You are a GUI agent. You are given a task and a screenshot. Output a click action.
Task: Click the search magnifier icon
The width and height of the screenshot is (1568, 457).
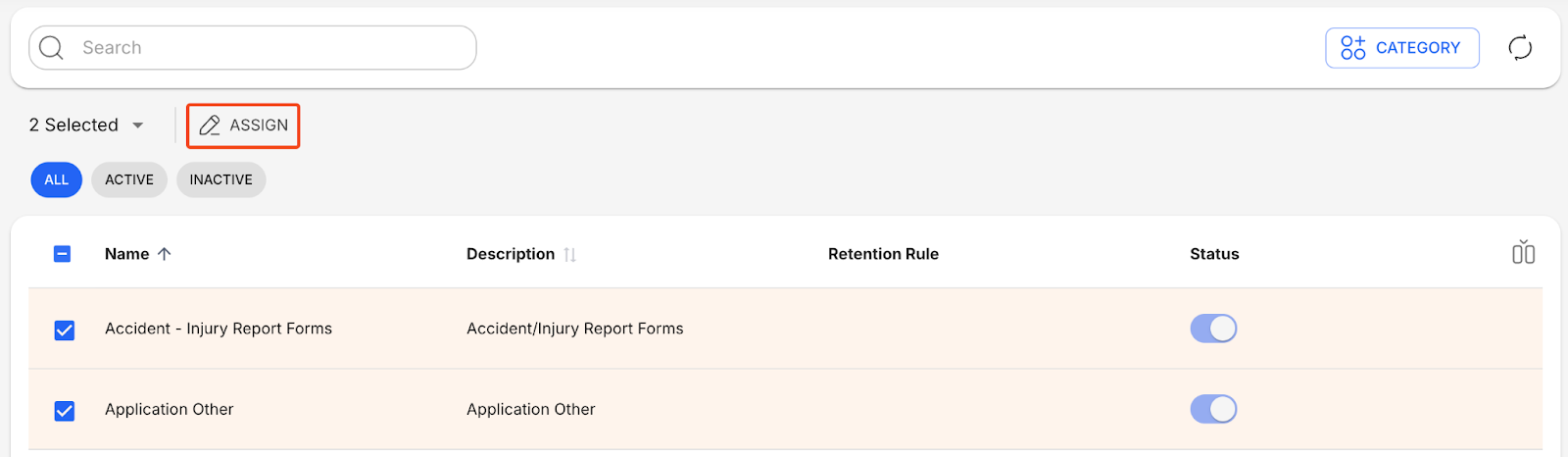pyautogui.click(x=52, y=48)
